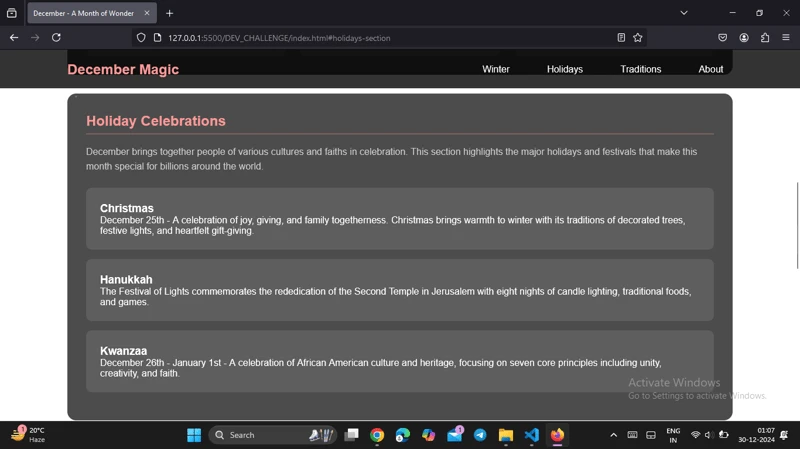Bookmark this page with the star icon

638,38
